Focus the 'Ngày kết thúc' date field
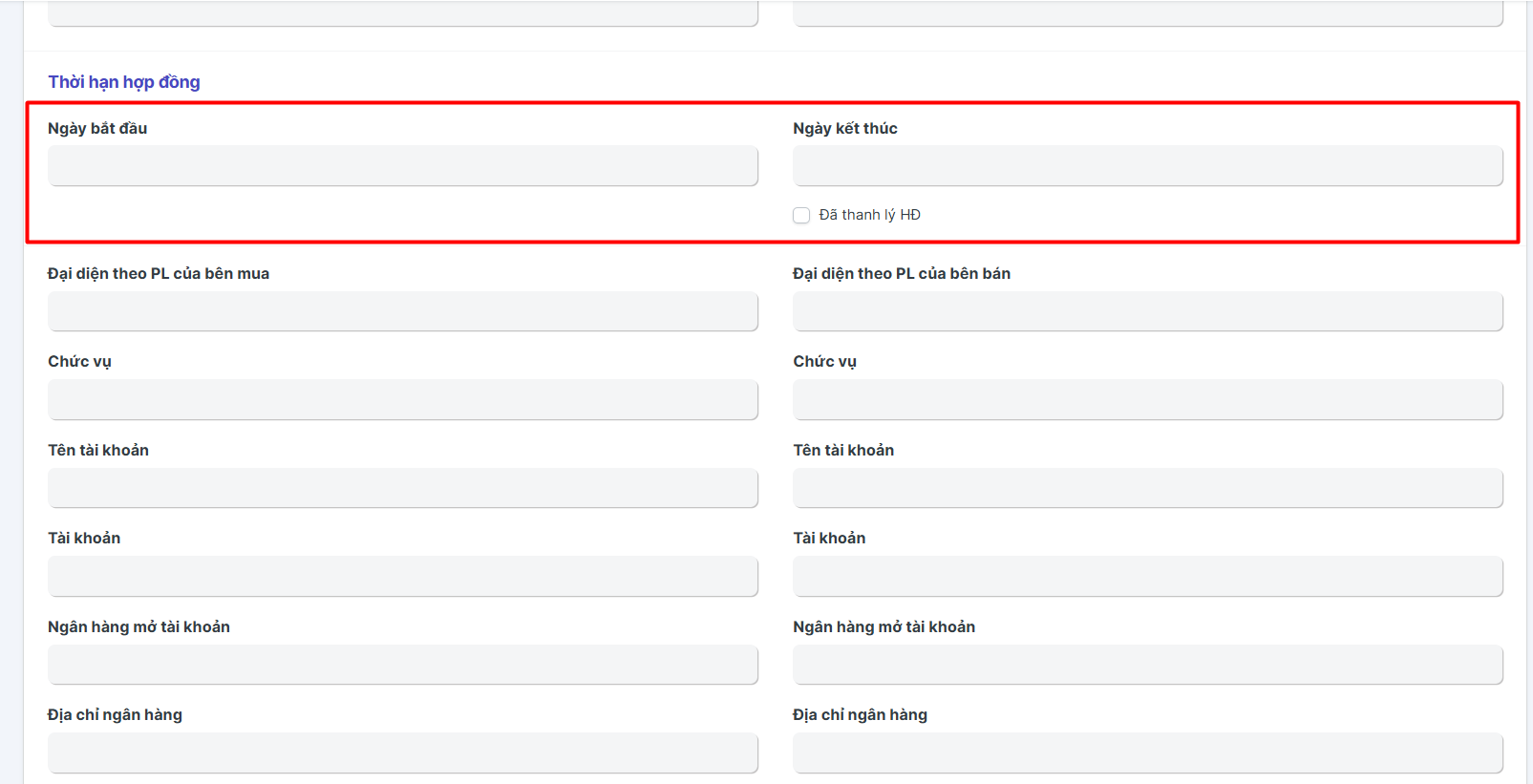 click(x=1147, y=166)
